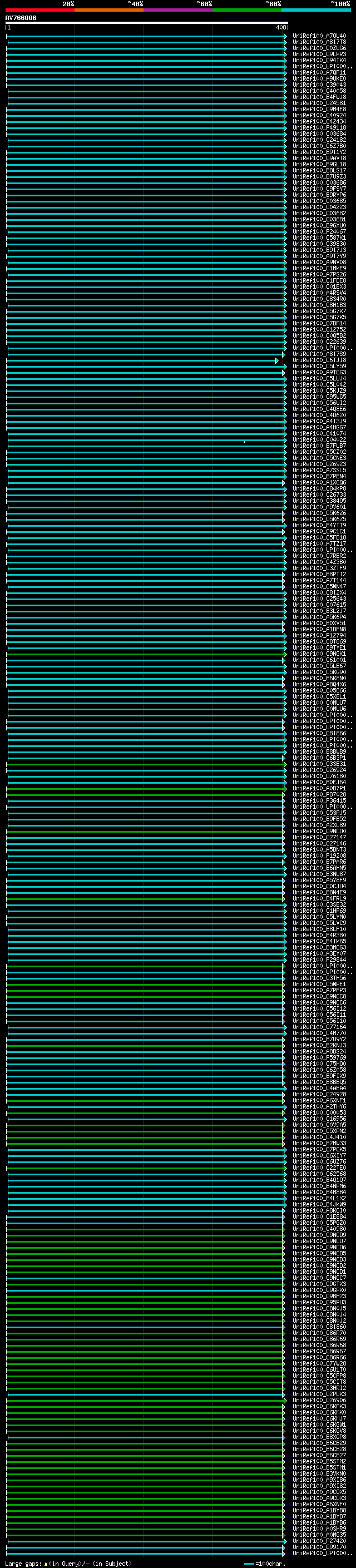This screenshot has width=356, height=1568.
Task: Click the label UniRef100_B9GL18
Action: pyautogui.click(x=319, y=164)
